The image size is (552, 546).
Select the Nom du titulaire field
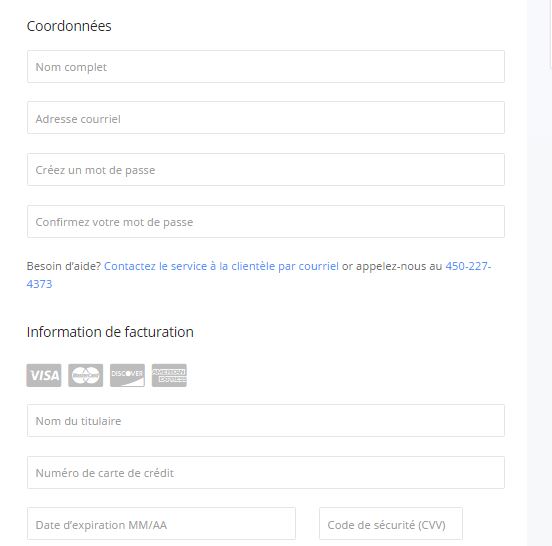[266, 421]
